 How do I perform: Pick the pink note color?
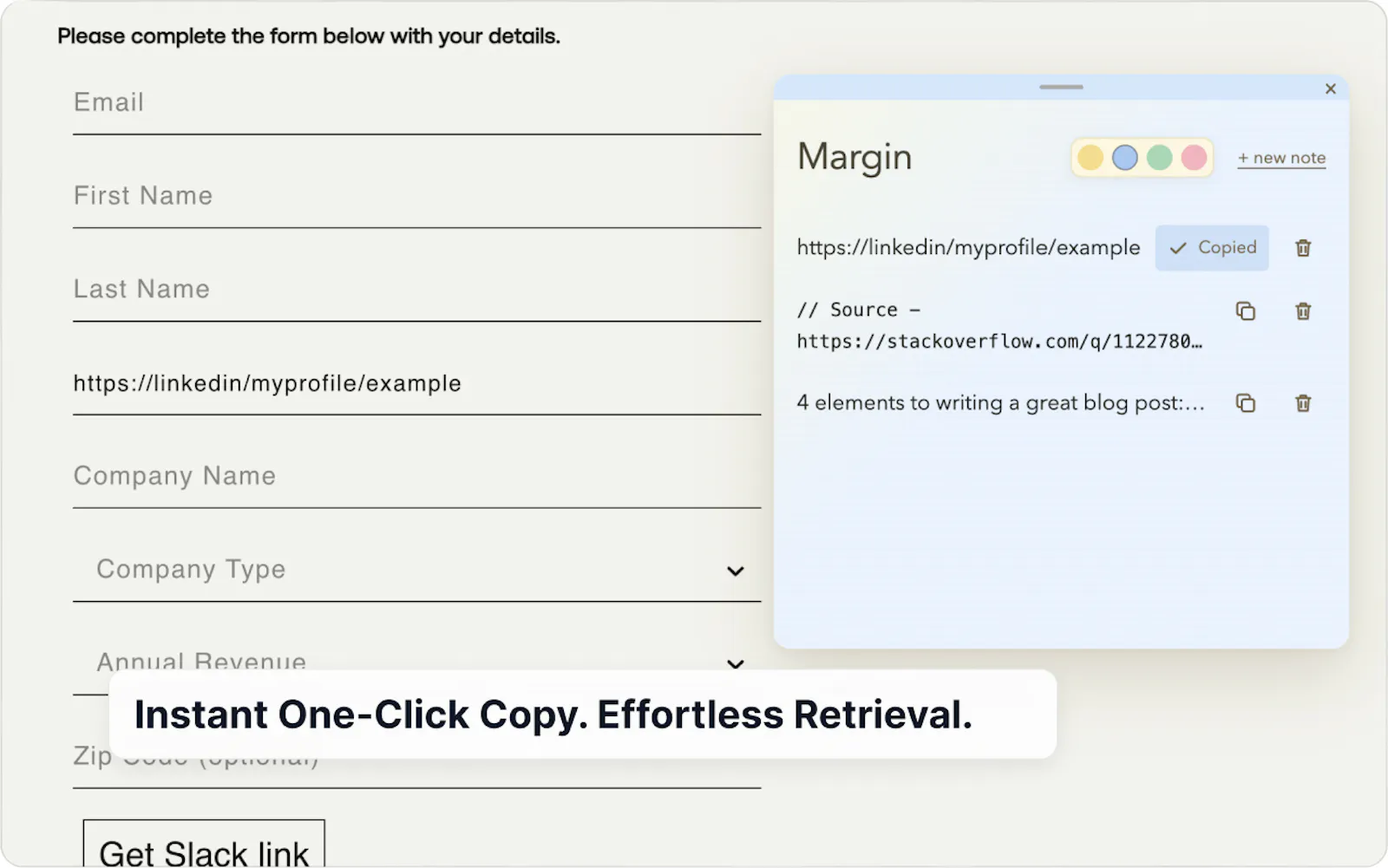click(x=1195, y=158)
